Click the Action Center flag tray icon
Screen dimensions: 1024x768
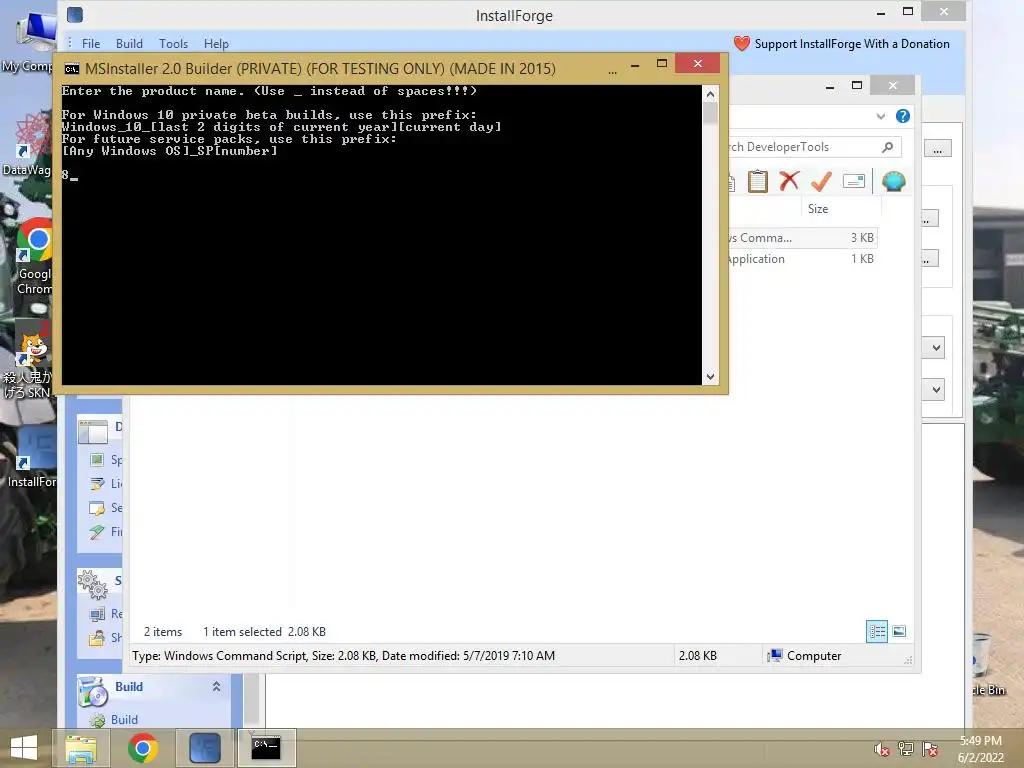click(x=930, y=749)
